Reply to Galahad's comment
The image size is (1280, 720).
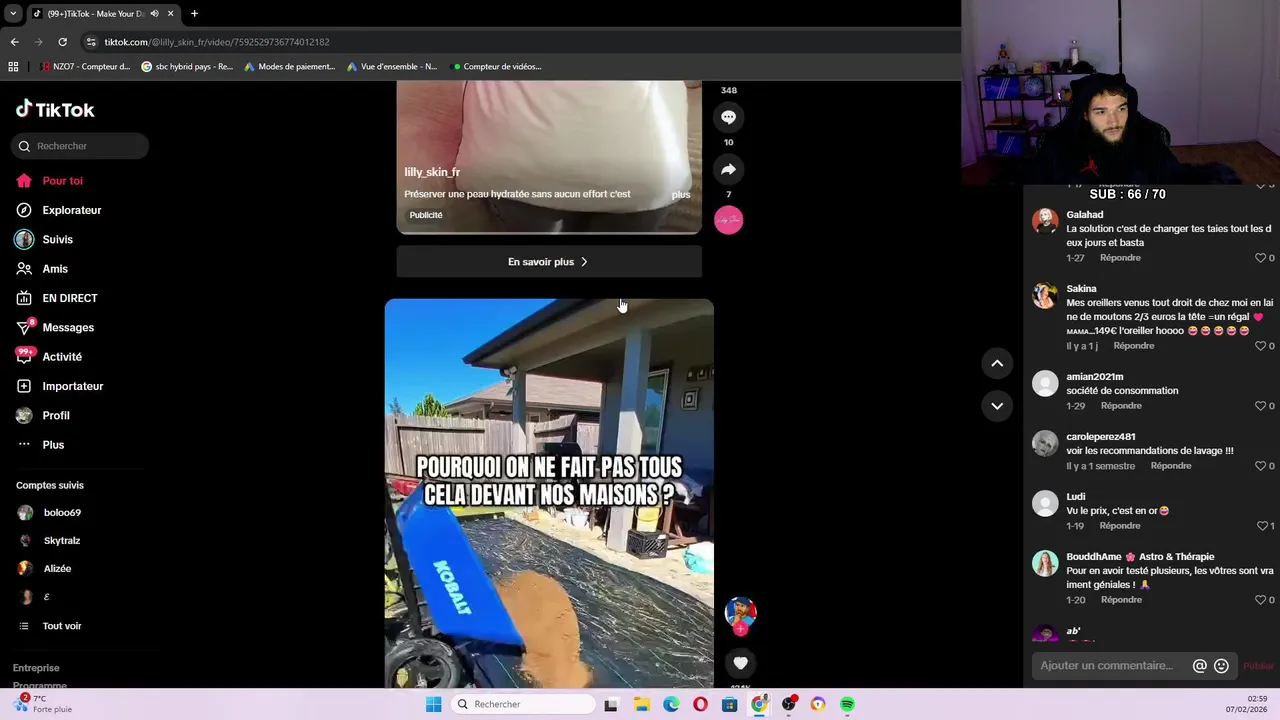[1120, 258]
